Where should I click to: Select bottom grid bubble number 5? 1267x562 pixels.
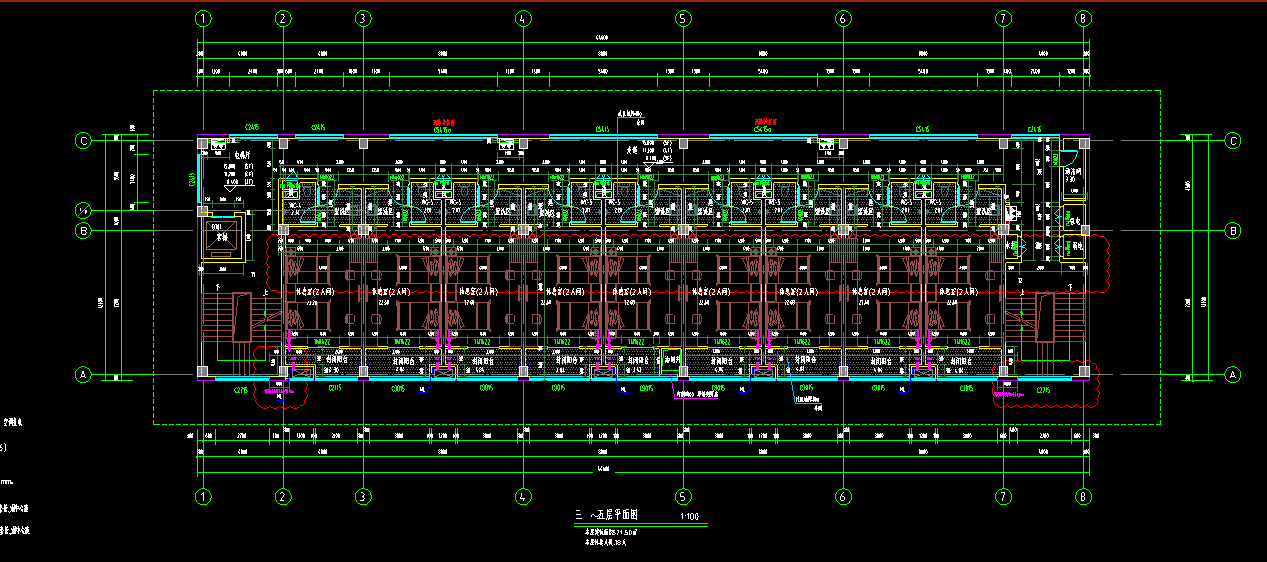[x=683, y=496]
